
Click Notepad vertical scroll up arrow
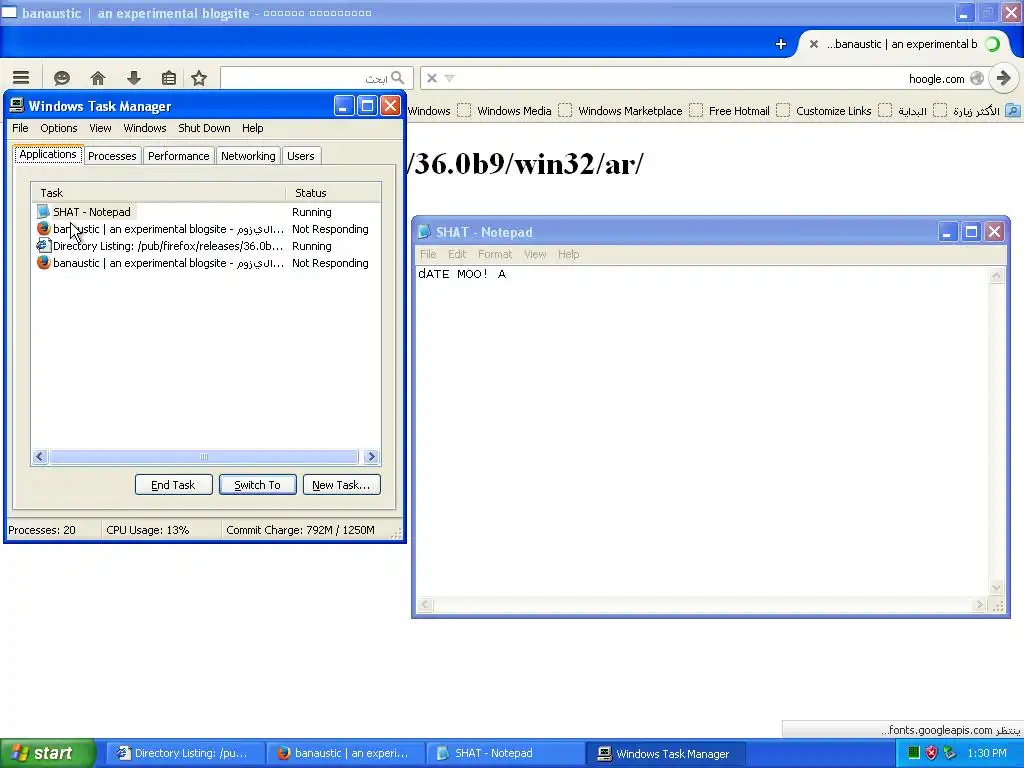tap(997, 275)
